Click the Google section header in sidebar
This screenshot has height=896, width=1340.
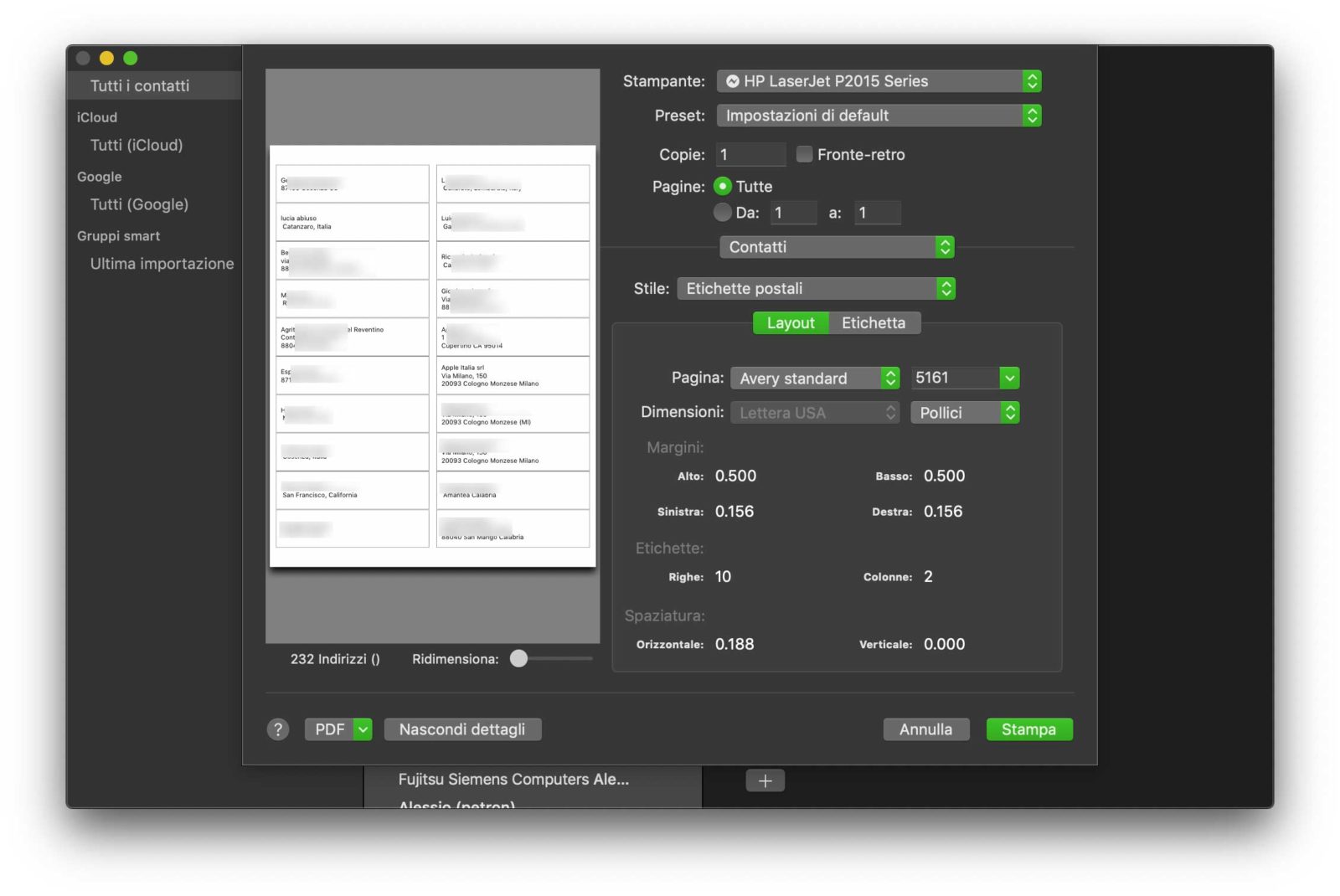(x=100, y=177)
